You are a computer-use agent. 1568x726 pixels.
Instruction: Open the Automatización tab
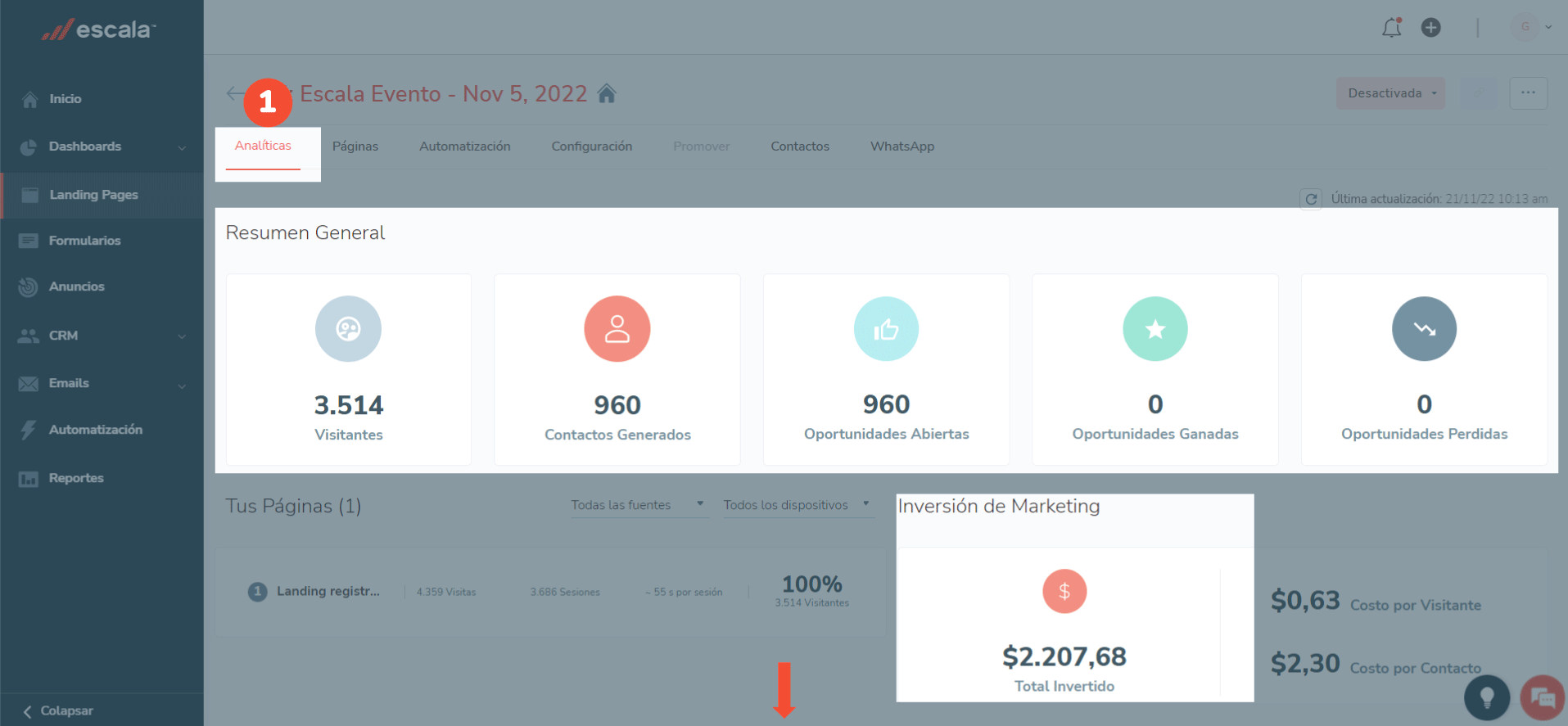coord(465,147)
